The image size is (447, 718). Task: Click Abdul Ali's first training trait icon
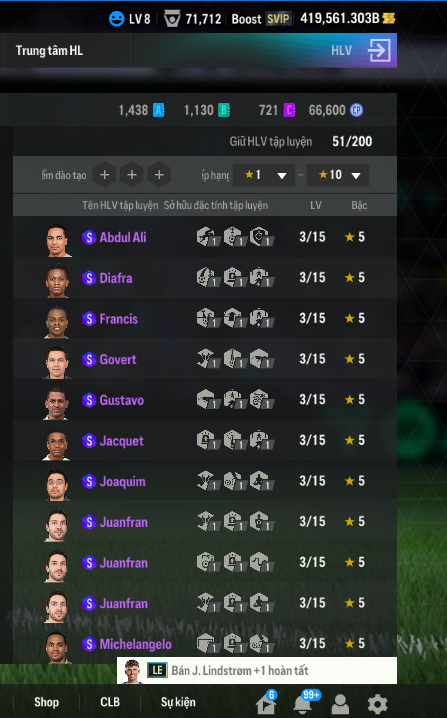tap(208, 237)
